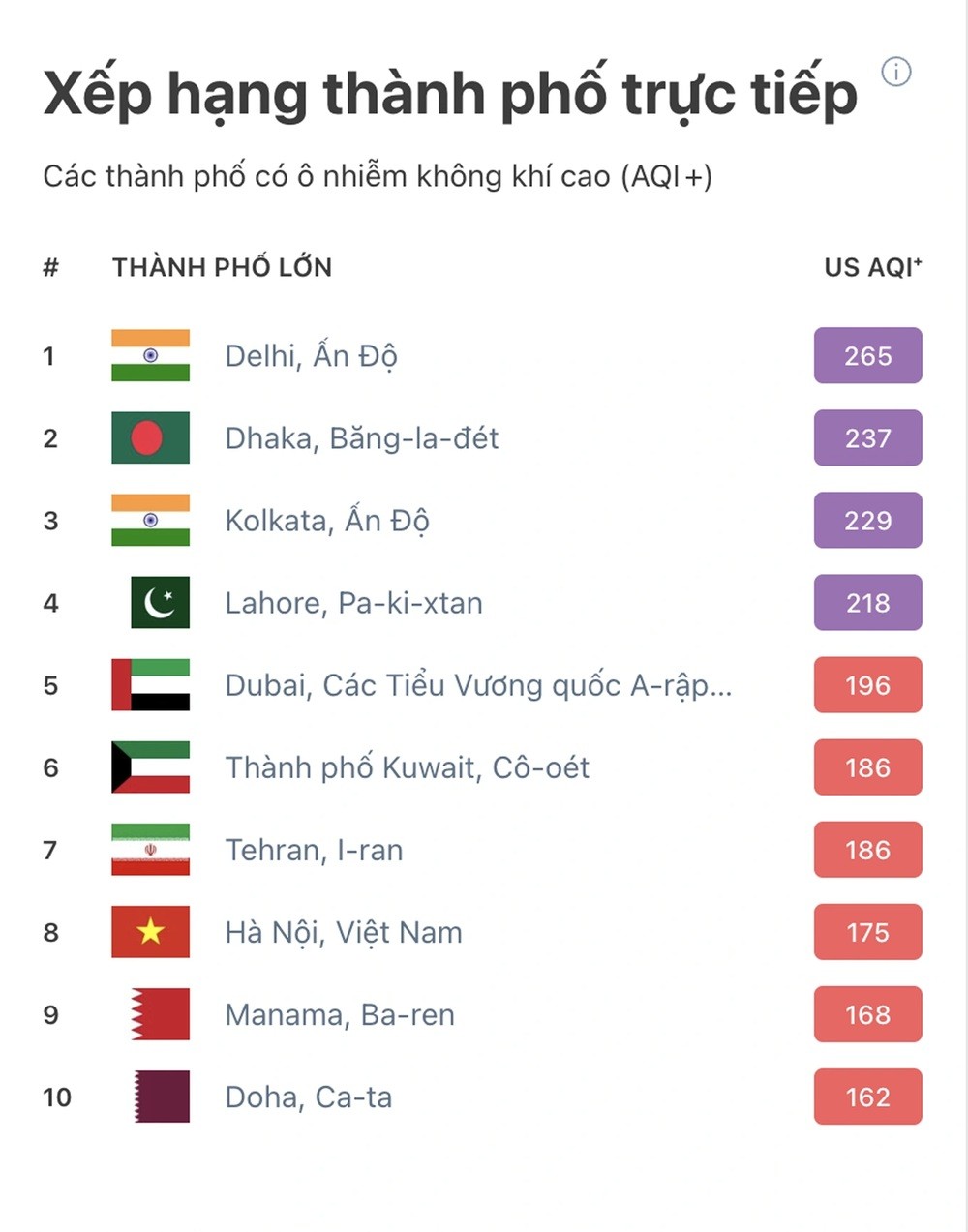968x1232 pixels.
Task: Click the AQI badge showing 265
Action: pyautogui.click(x=867, y=356)
